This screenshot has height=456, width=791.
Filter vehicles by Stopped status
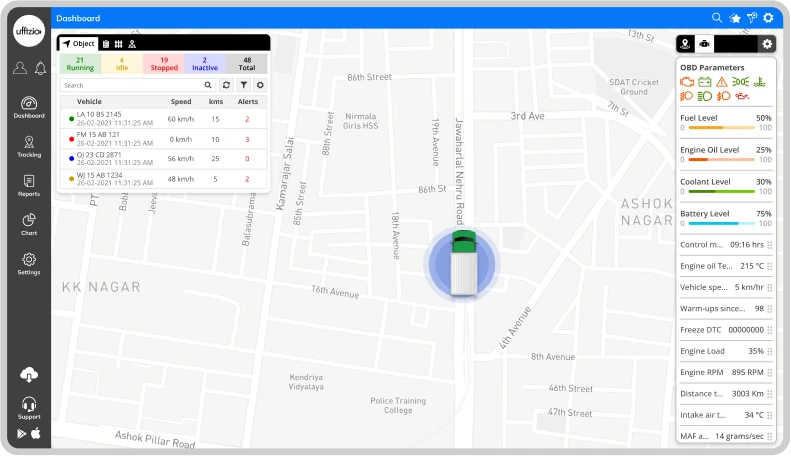pyautogui.click(x=163, y=64)
